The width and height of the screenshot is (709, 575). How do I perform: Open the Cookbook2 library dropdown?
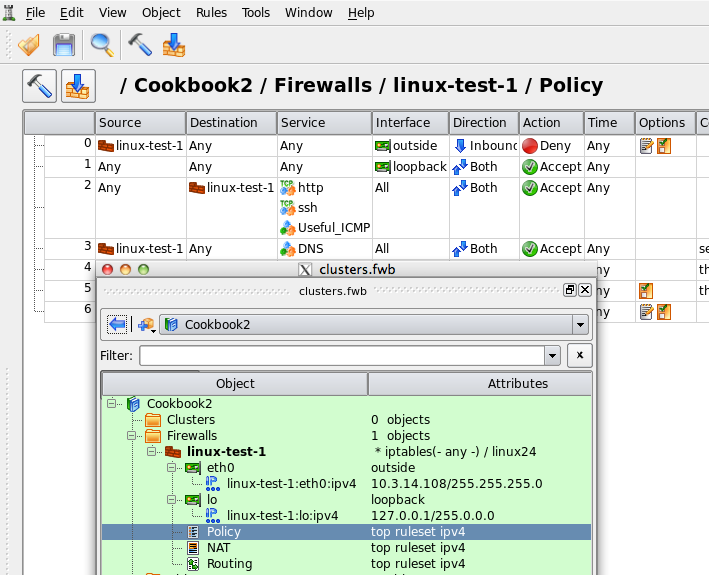click(581, 325)
